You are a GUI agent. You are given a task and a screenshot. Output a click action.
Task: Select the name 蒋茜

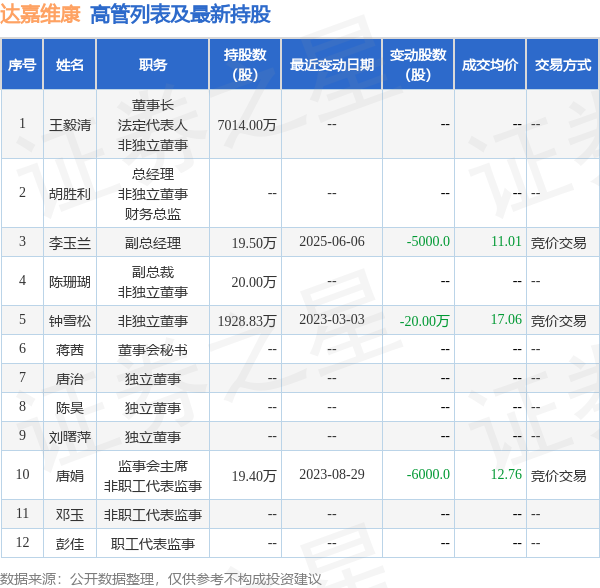coord(70,350)
